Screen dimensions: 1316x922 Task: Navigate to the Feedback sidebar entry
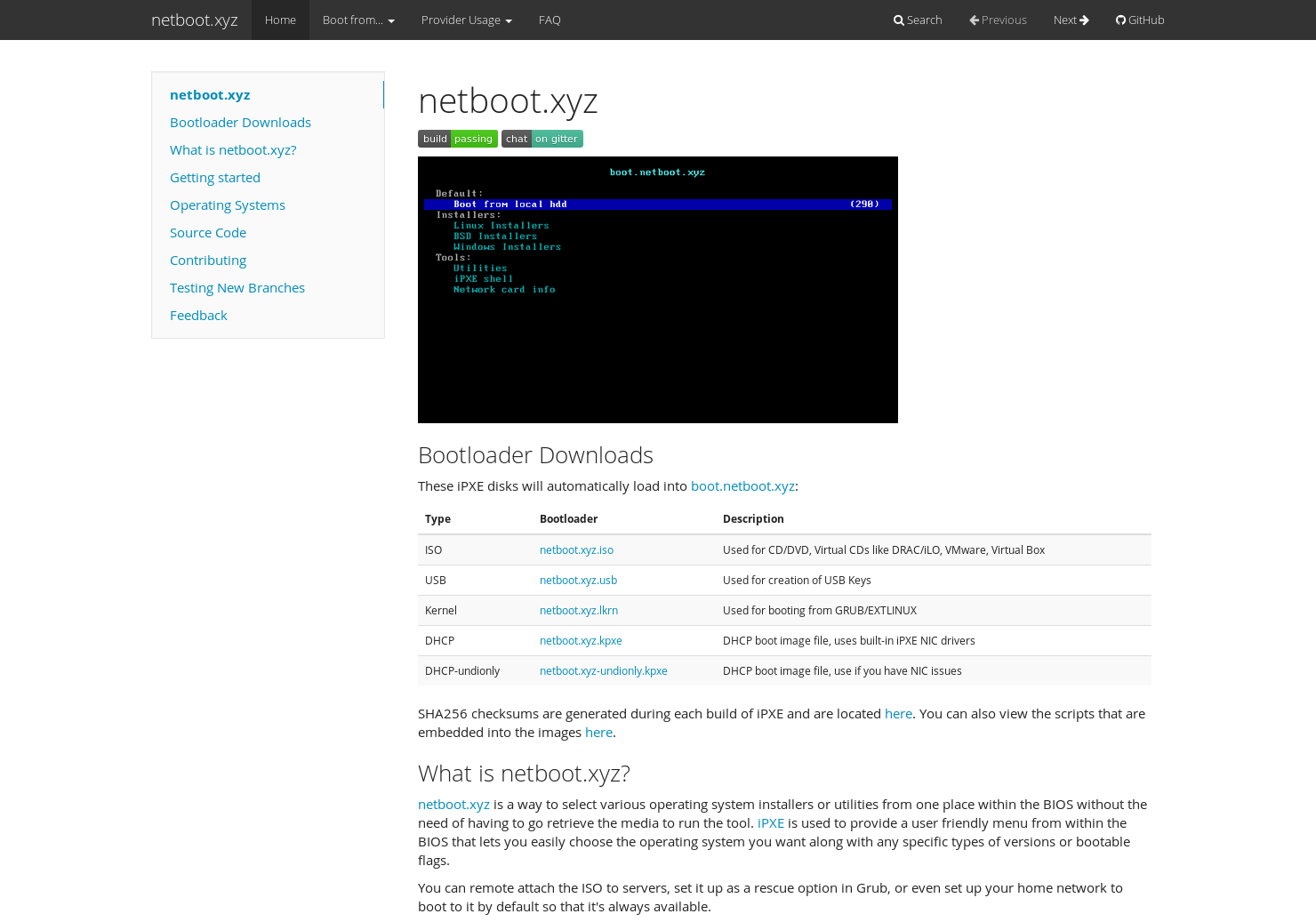(x=198, y=315)
